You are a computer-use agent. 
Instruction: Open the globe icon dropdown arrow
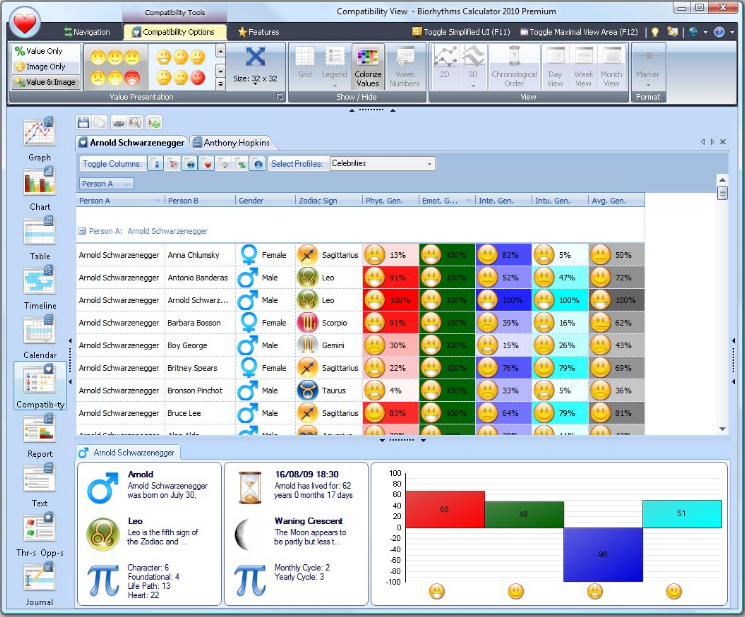click(x=705, y=32)
